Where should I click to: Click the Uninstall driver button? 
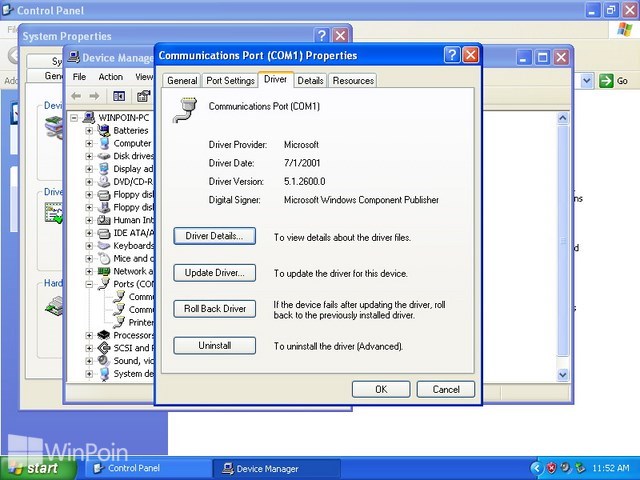tap(214, 345)
